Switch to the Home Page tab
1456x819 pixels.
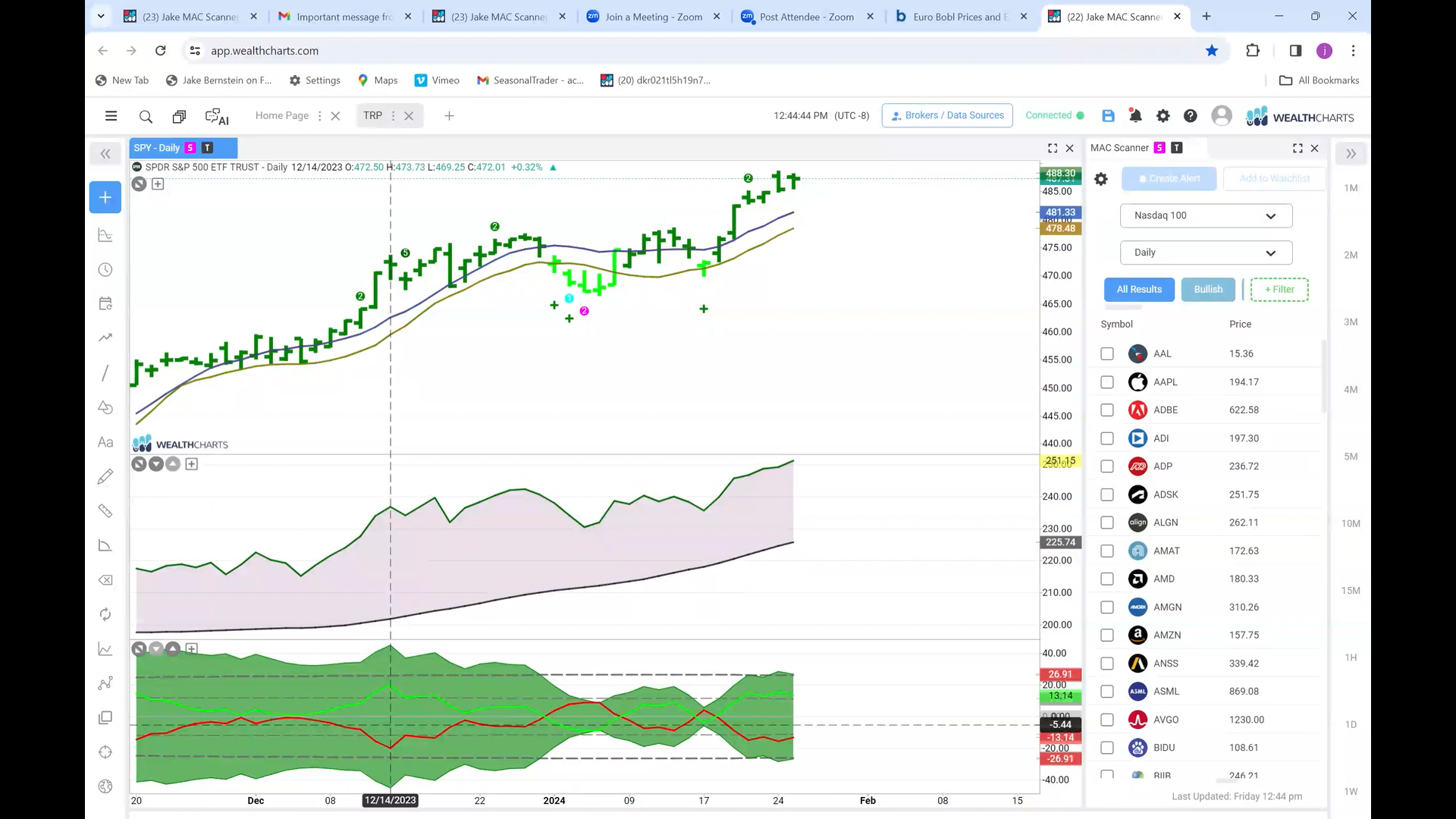click(x=281, y=115)
